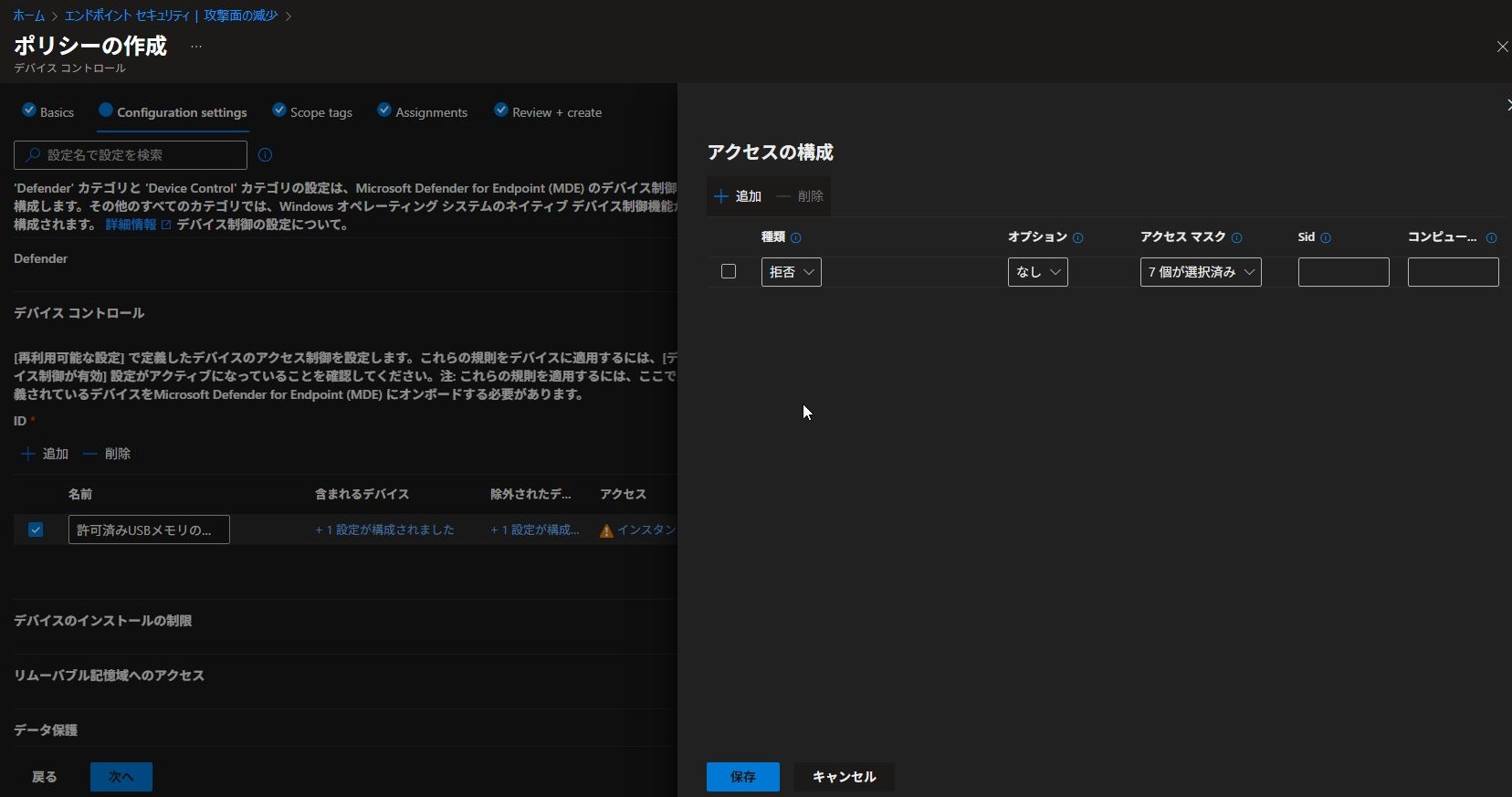Uncheck the 許可済みUSBメモリ row checkbox

click(x=36, y=530)
